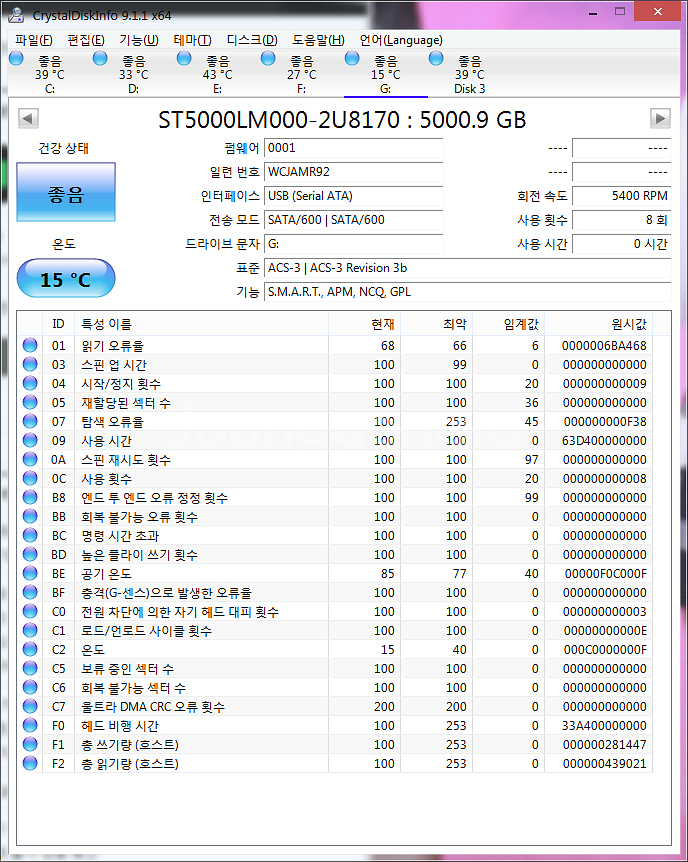Select the F: disk status icon
Viewport: 688px width, 862px height.
coord(268,58)
